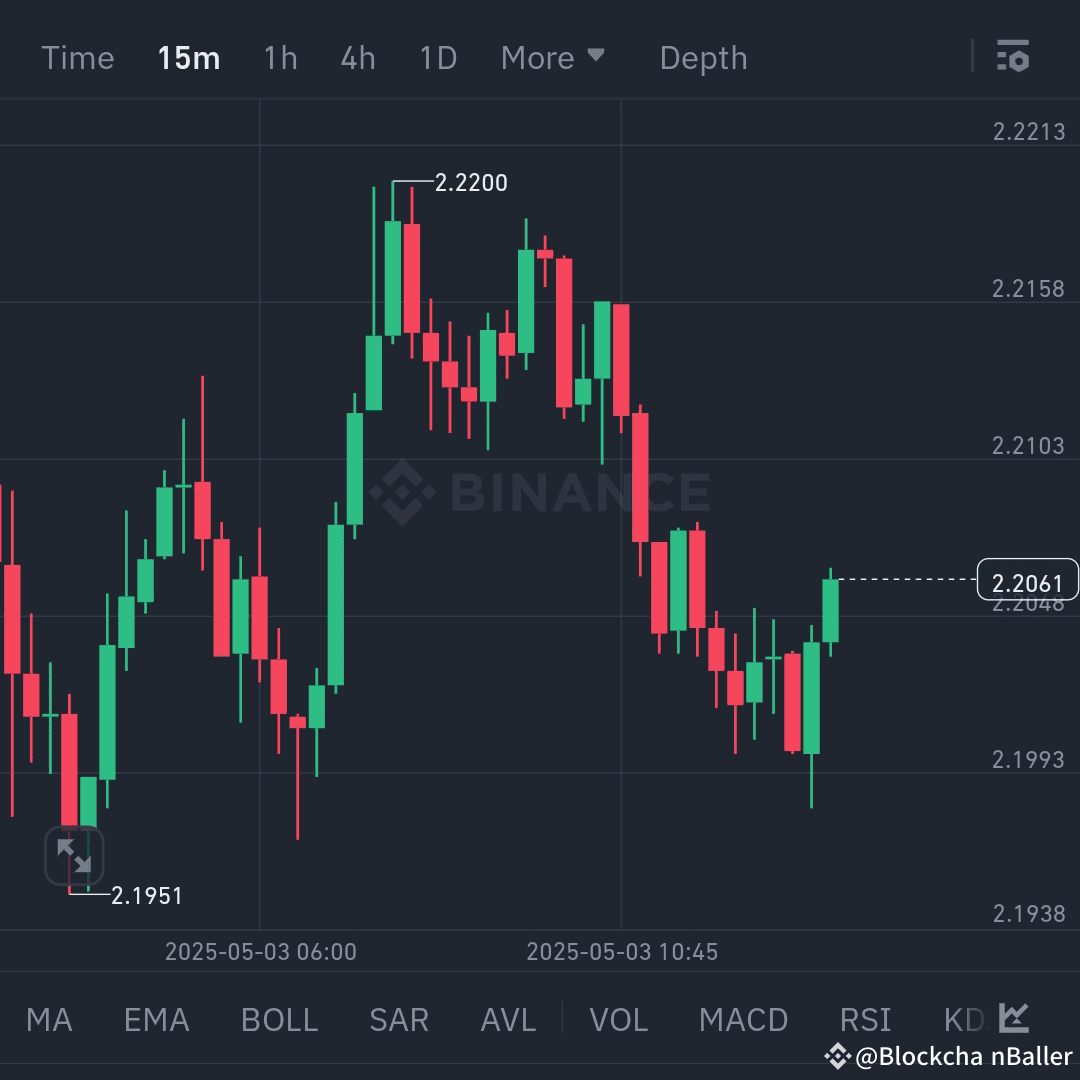The height and width of the screenshot is (1080, 1080).
Task: Switch to the 1D timeframe
Action: click(x=437, y=57)
